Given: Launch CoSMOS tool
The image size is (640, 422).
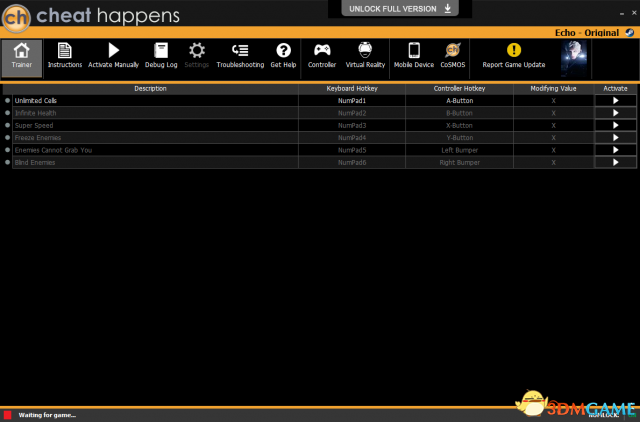Looking at the screenshot, I should 453,56.
